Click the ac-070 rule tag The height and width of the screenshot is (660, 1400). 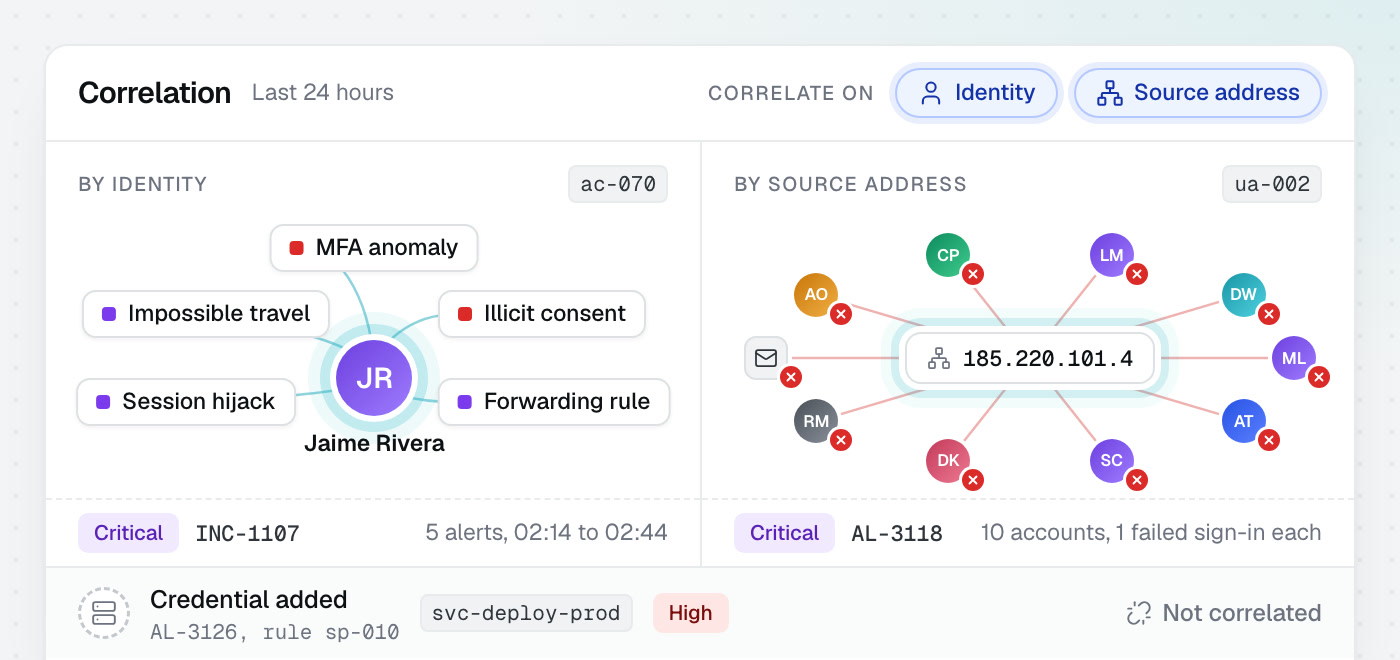tap(618, 184)
